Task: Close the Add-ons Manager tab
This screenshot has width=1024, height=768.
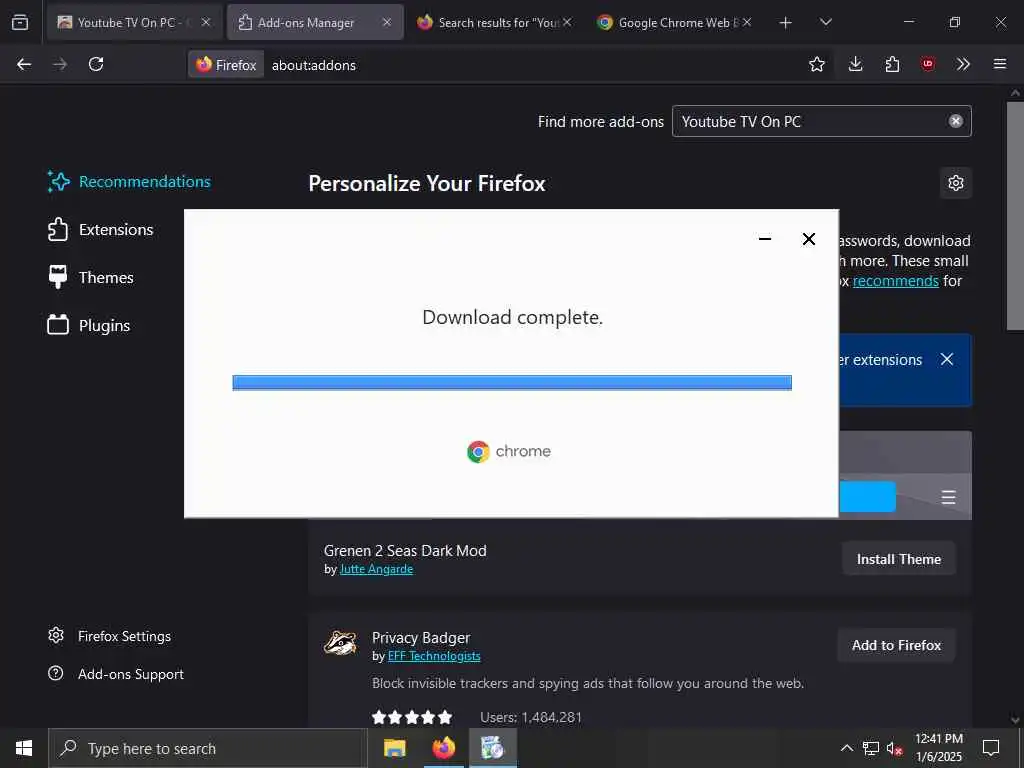Action: [387, 22]
